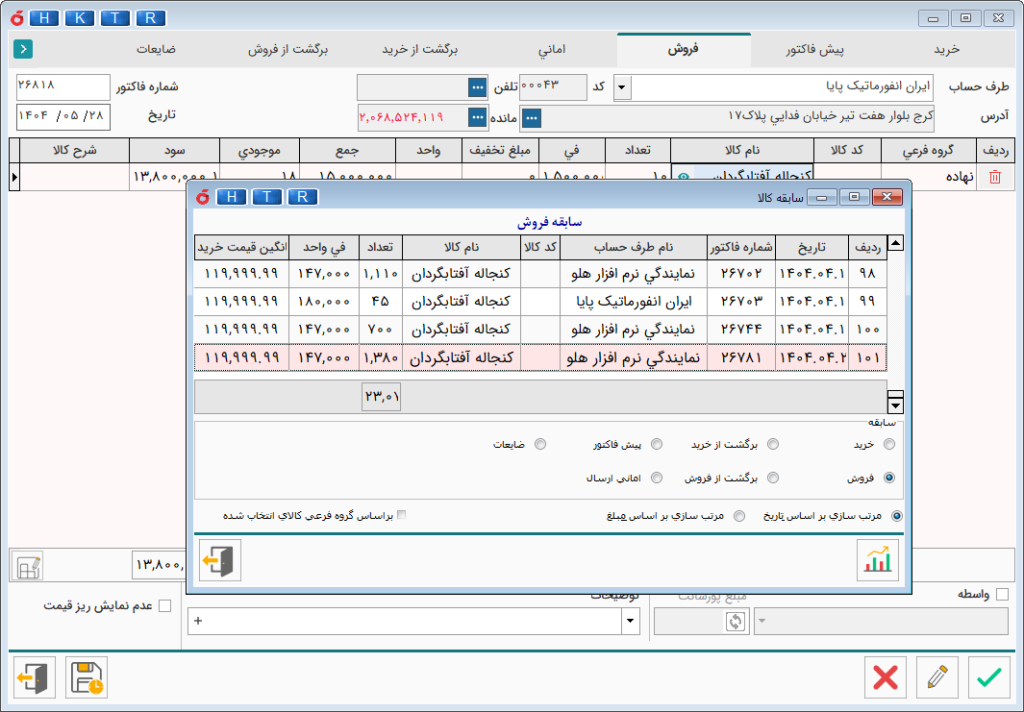The width and height of the screenshot is (1024, 712).
Task: Select the برگشت از خرید history radio
Action: pyautogui.click(x=773, y=444)
